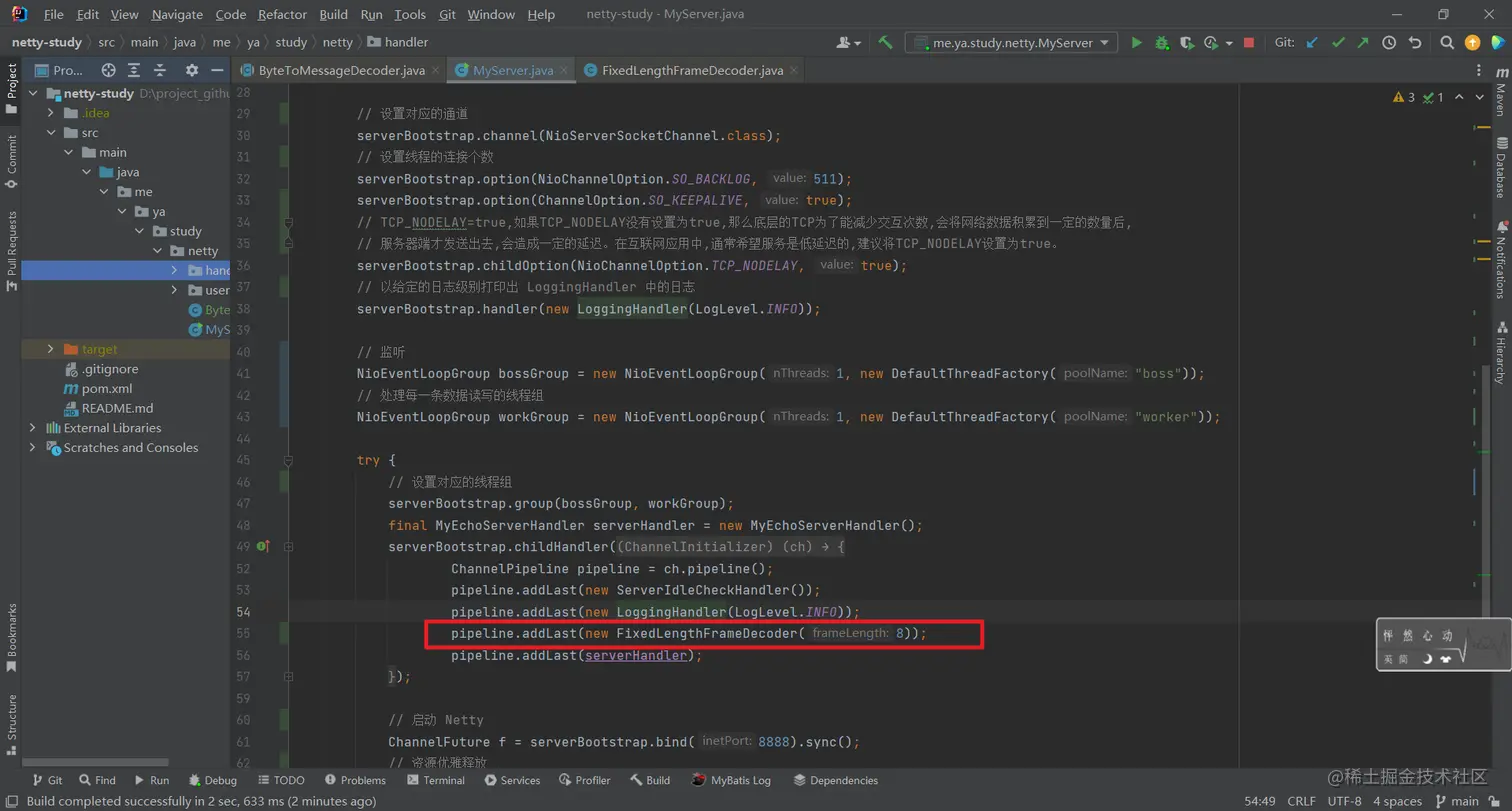Close the FixedLengthFrameDecoder.java tab
The height and width of the screenshot is (811, 1512).
coord(794,71)
